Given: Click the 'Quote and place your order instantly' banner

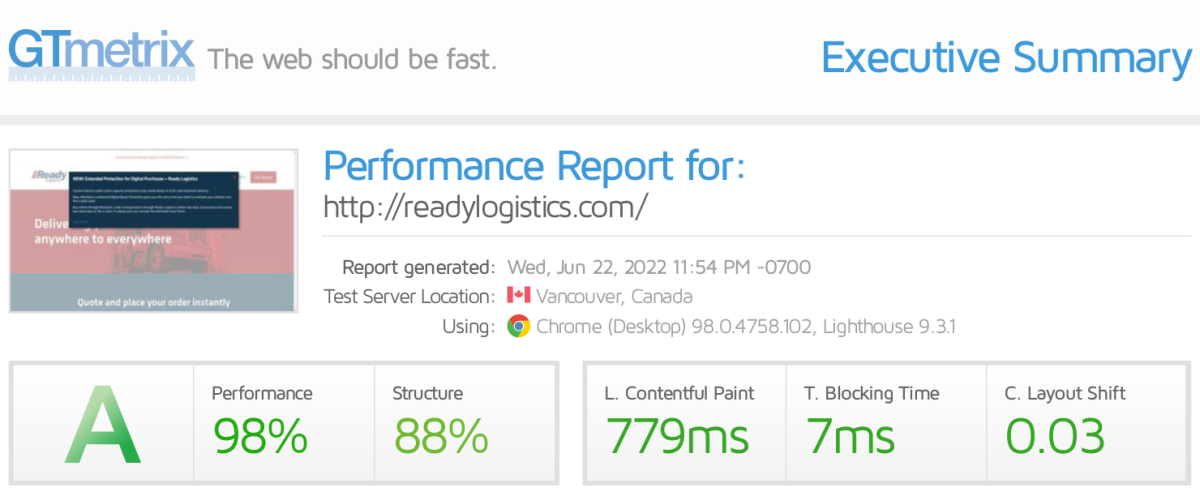Looking at the screenshot, I should [153, 301].
